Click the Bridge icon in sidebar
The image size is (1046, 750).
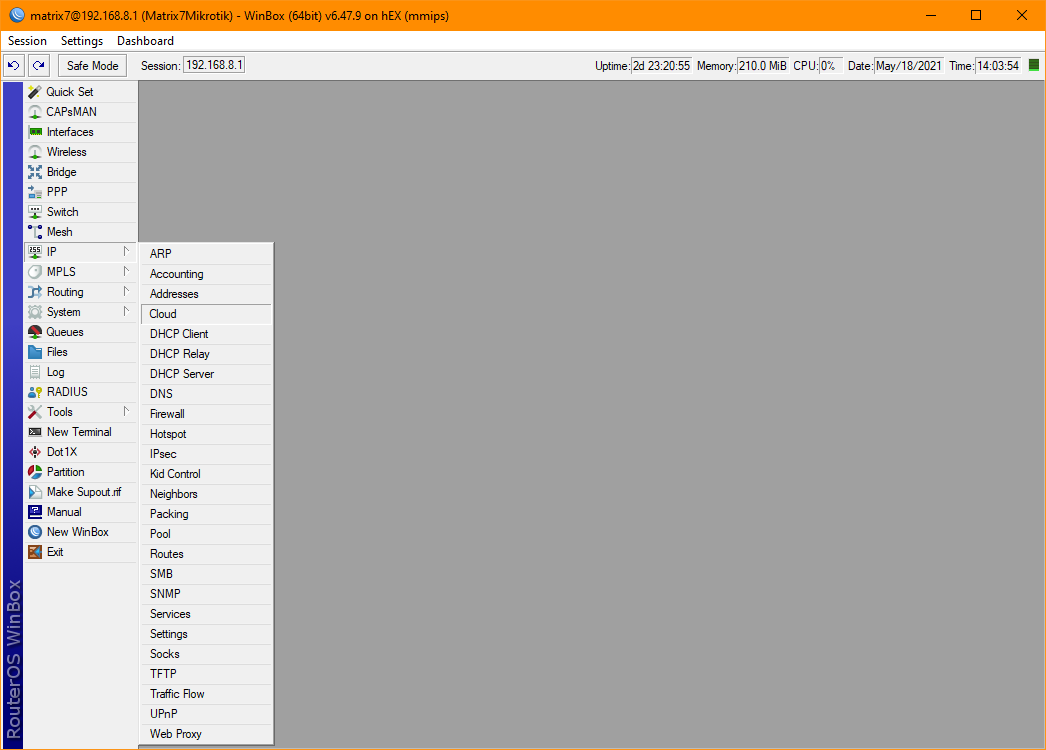pos(35,172)
